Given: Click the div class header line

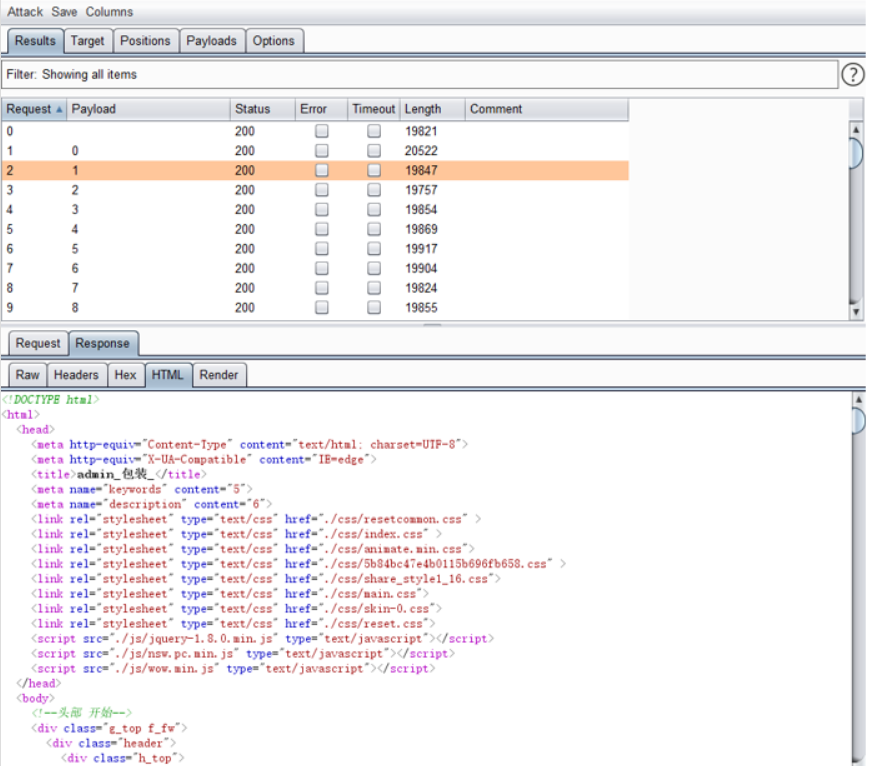Looking at the screenshot, I should (111, 743).
